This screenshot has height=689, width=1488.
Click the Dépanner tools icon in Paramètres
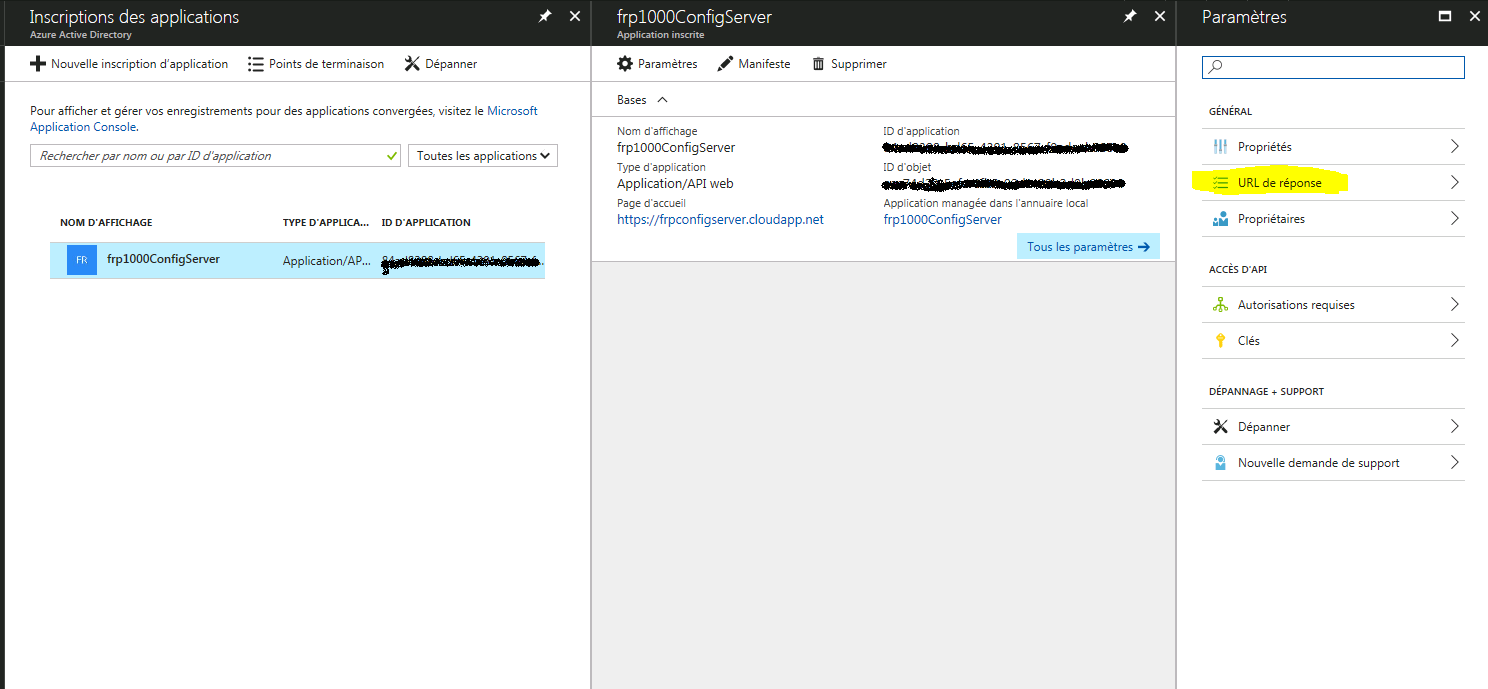coord(1220,427)
